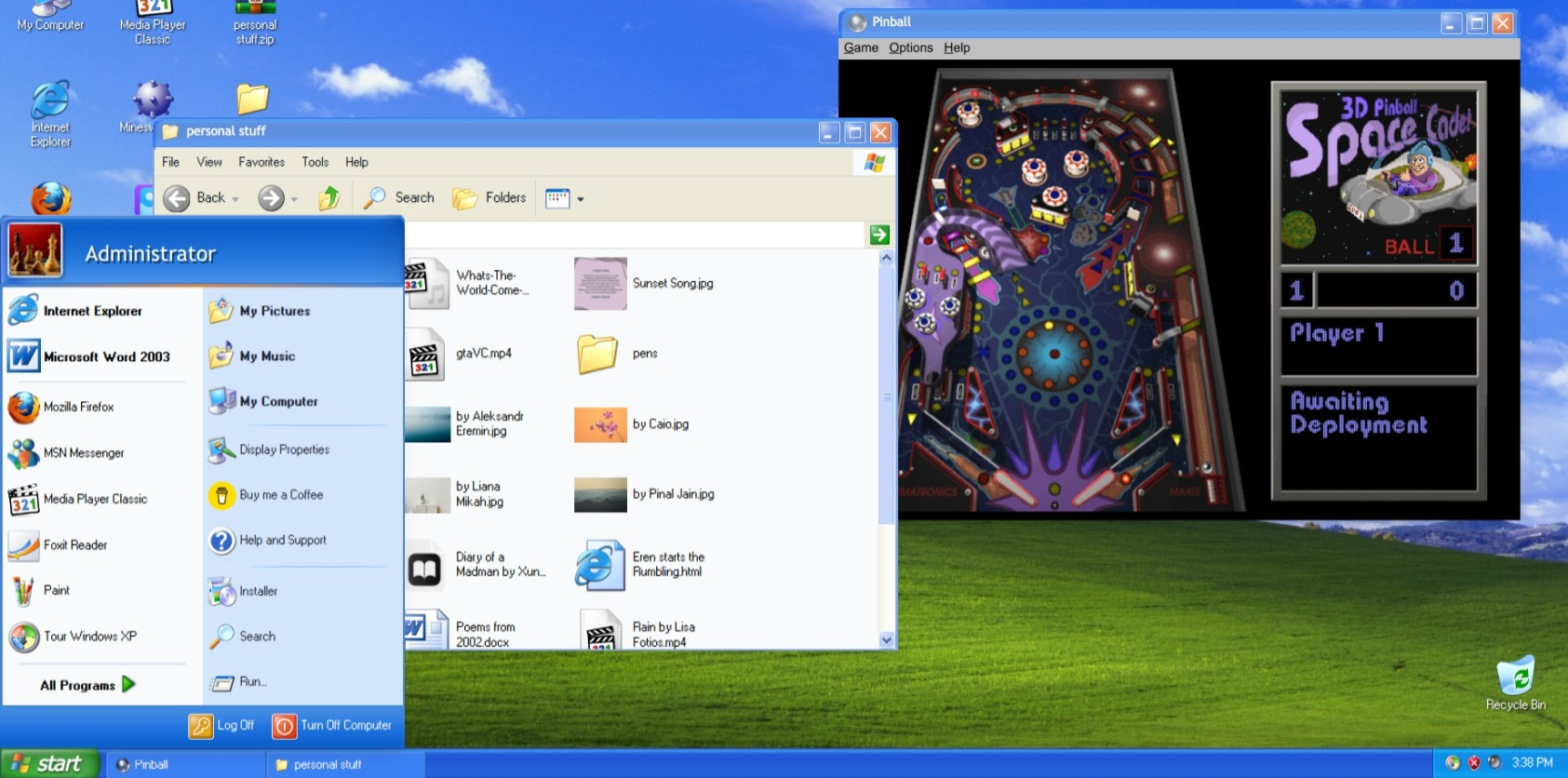This screenshot has height=778, width=1568.
Task: Open personal stuff.zip desktop icon
Action: (255, 23)
